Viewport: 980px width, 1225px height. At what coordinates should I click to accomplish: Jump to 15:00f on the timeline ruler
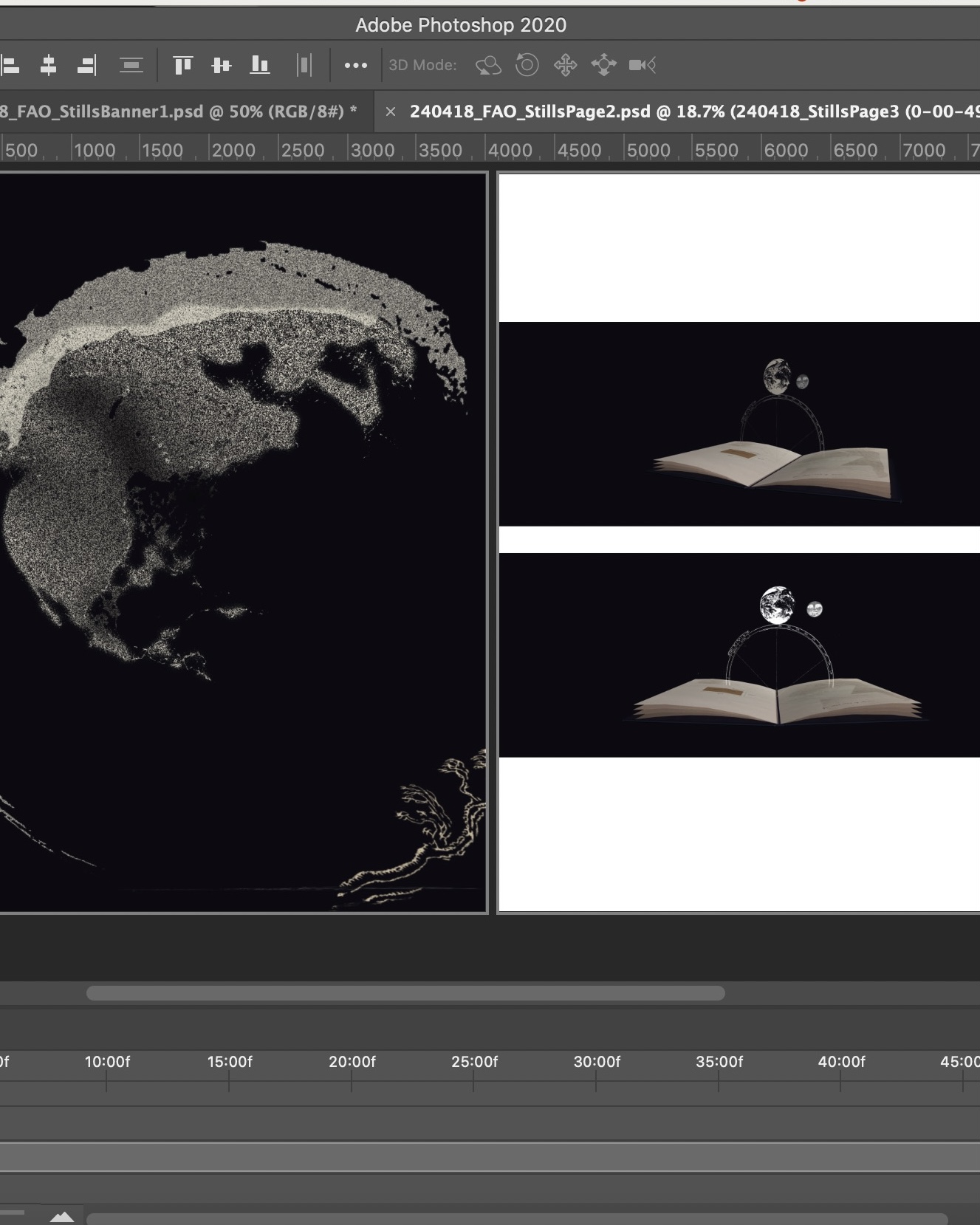[230, 1062]
